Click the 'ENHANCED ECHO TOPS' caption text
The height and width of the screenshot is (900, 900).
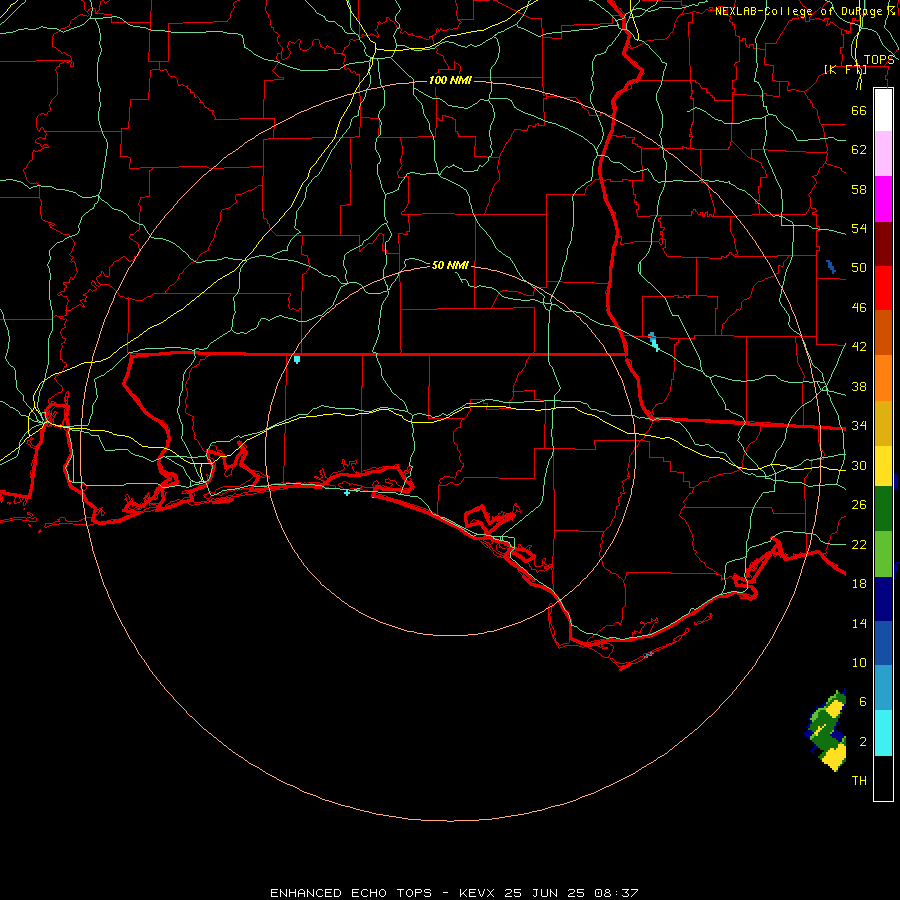tap(351, 893)
